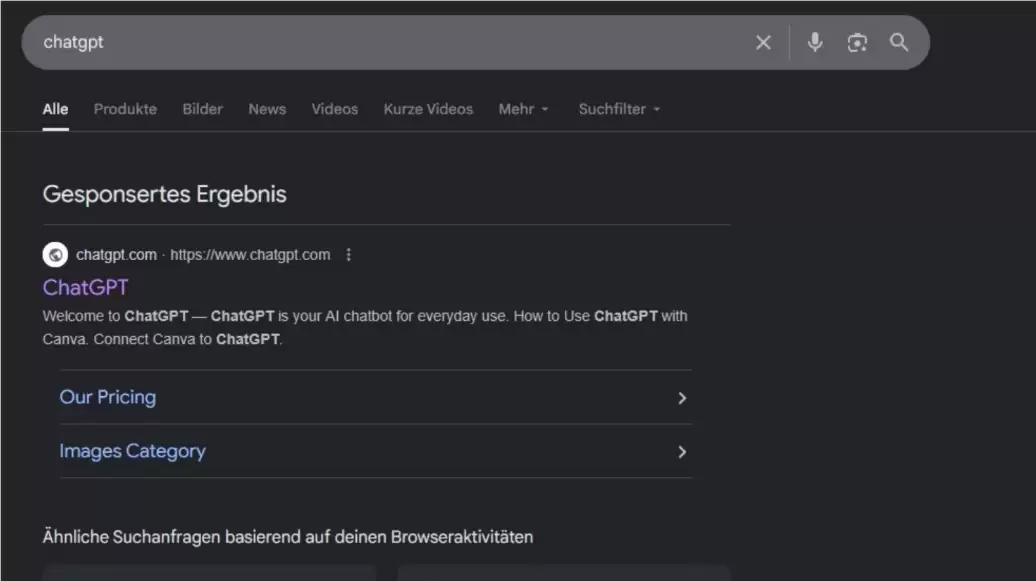Open search by image camera icon
This screenshot has width=1036, height=581.
[857, 43]
